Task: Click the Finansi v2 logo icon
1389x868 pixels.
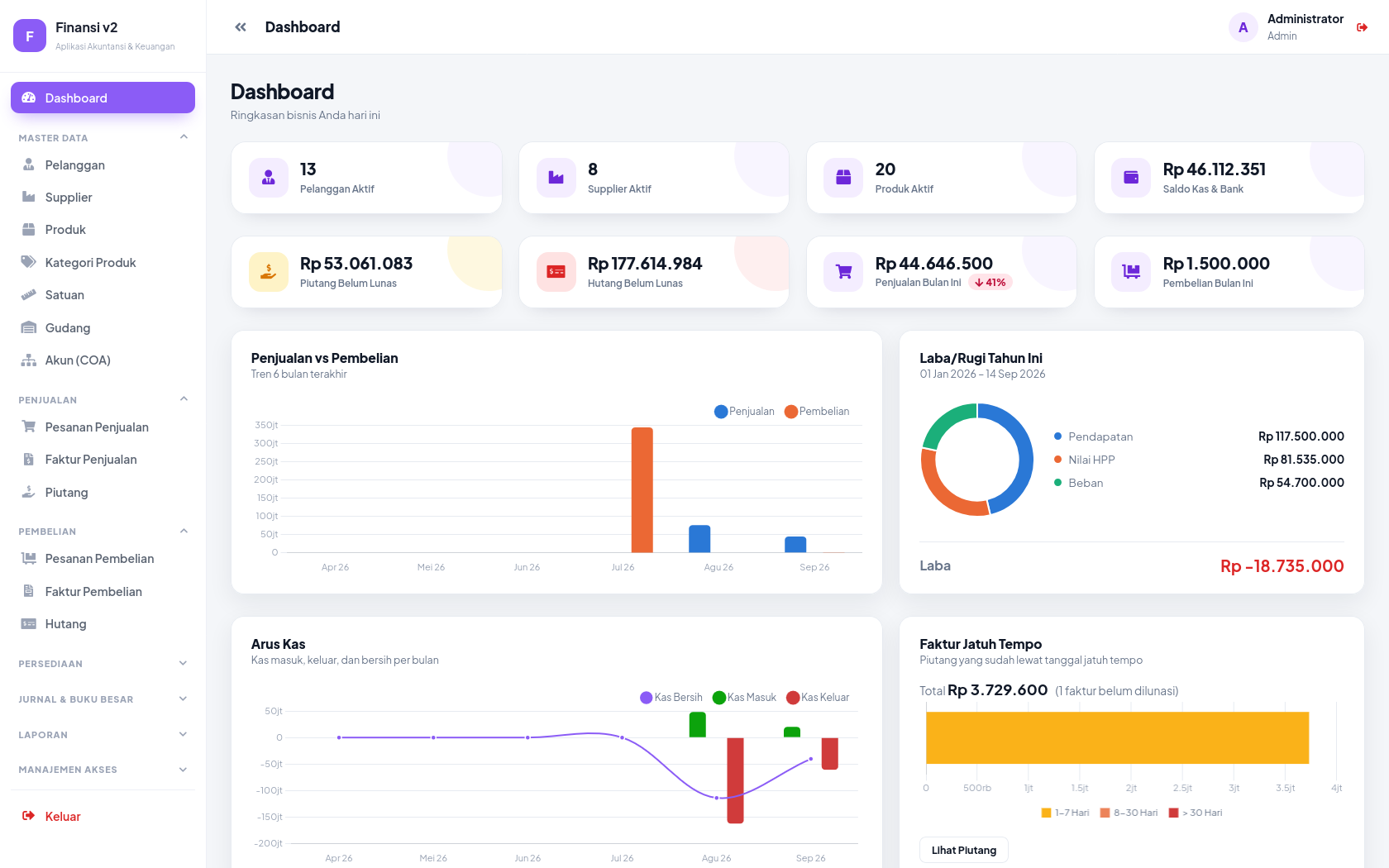Action: 30,36
